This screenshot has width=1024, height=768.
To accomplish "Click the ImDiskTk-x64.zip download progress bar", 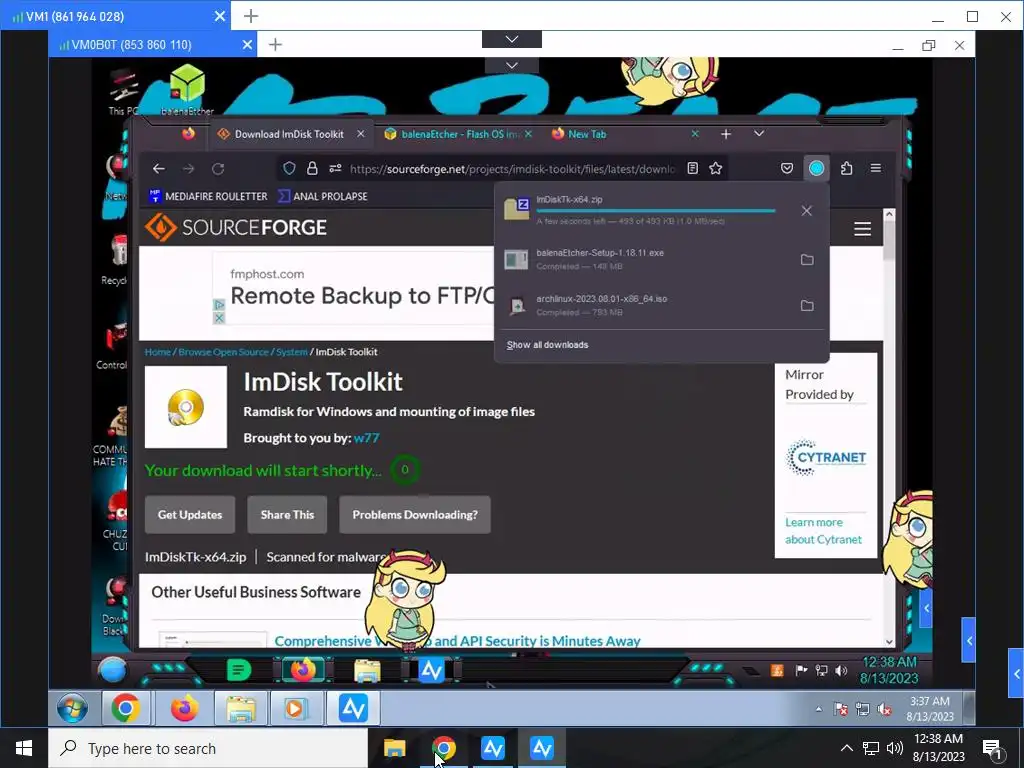I will pyautogui.click(x=656, y=211).
